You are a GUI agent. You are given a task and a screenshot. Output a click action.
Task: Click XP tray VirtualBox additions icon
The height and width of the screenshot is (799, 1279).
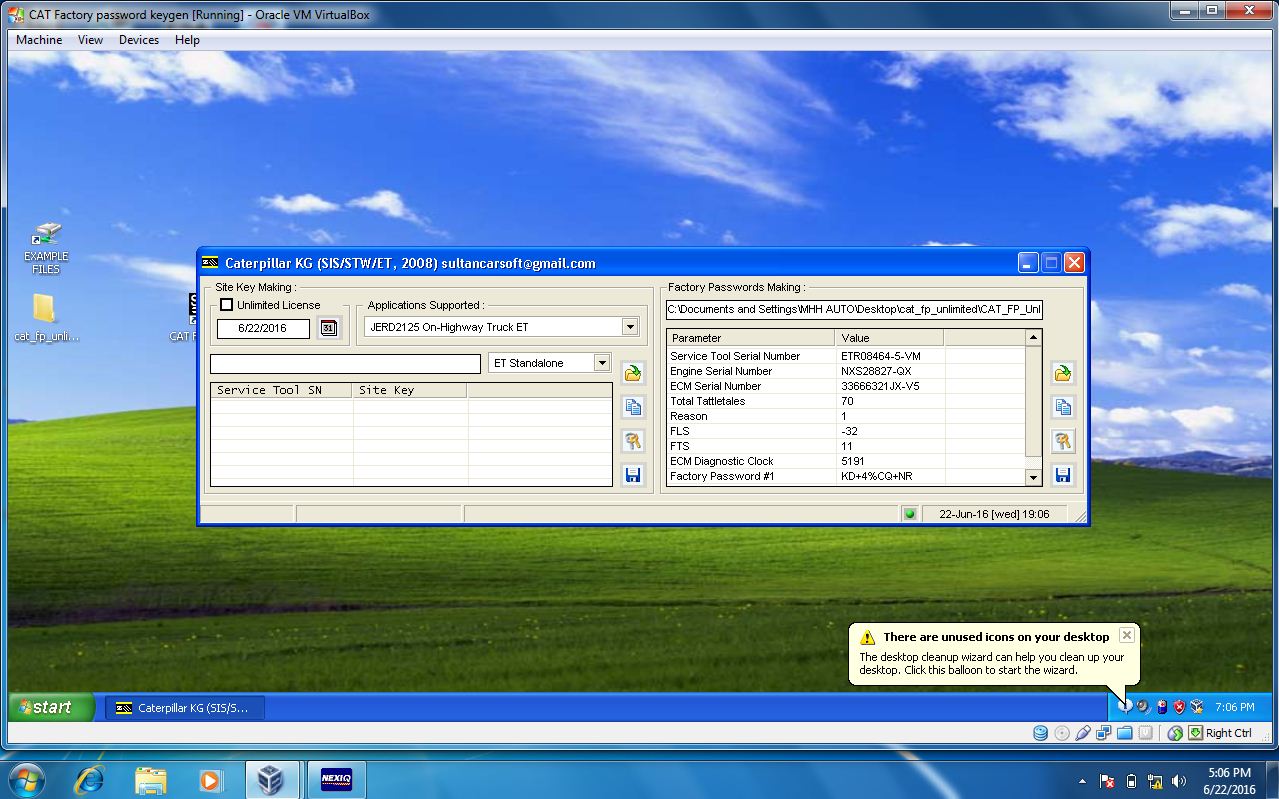tap(1197, 707)
